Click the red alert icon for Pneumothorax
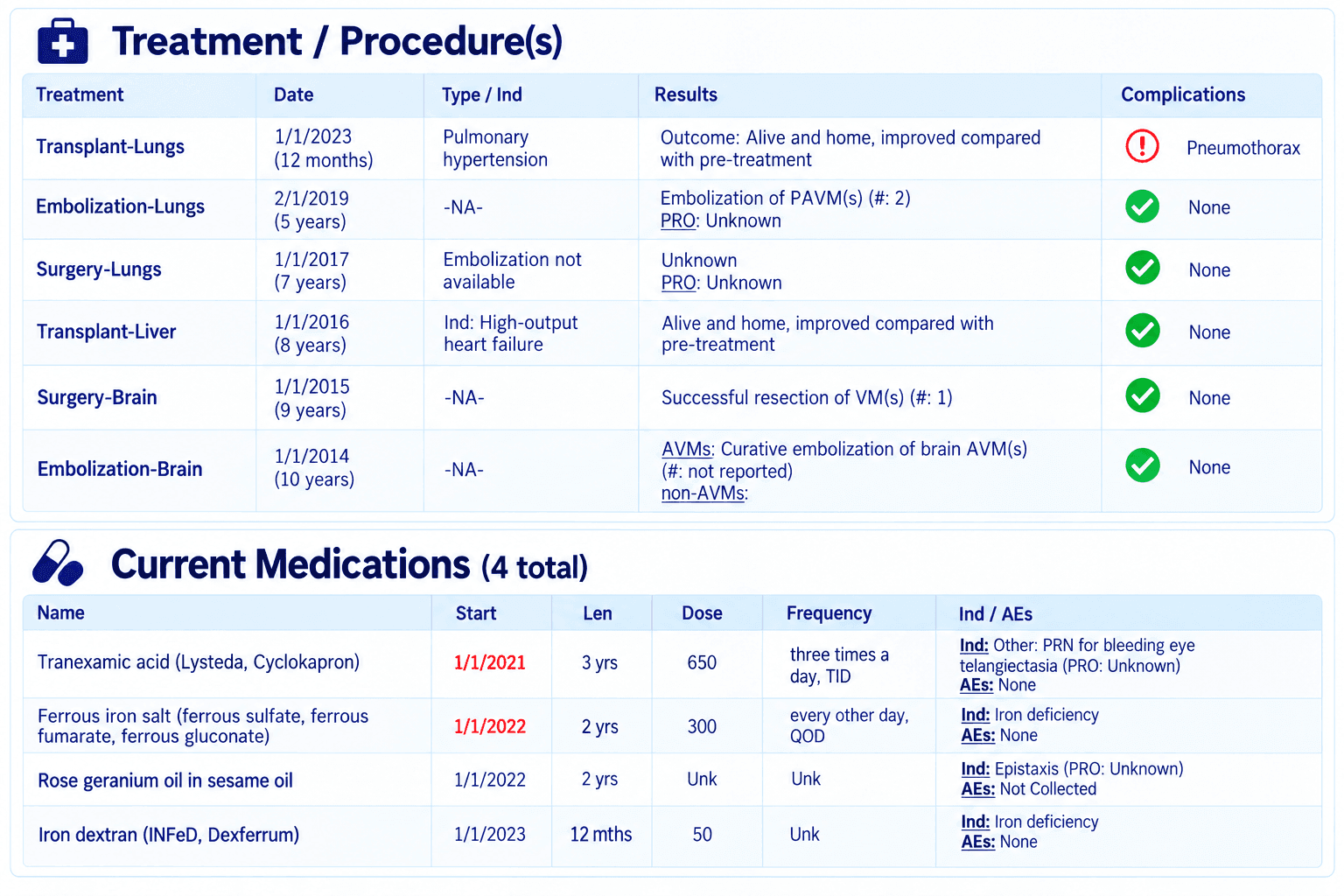Screen dimensions: 1344x896 (1142, 146)
